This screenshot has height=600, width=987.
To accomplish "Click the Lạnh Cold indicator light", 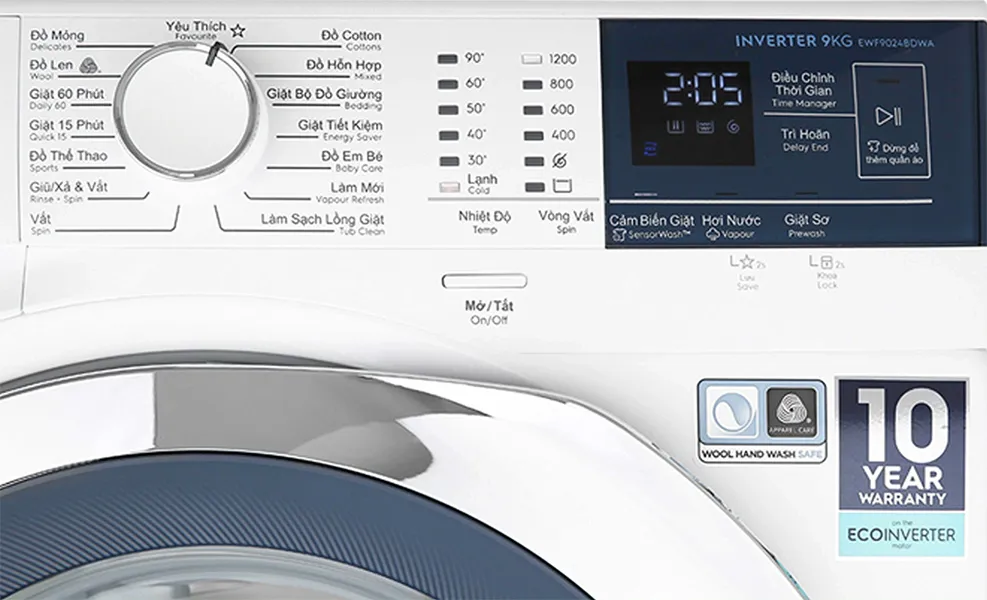I will click(449, 187).
